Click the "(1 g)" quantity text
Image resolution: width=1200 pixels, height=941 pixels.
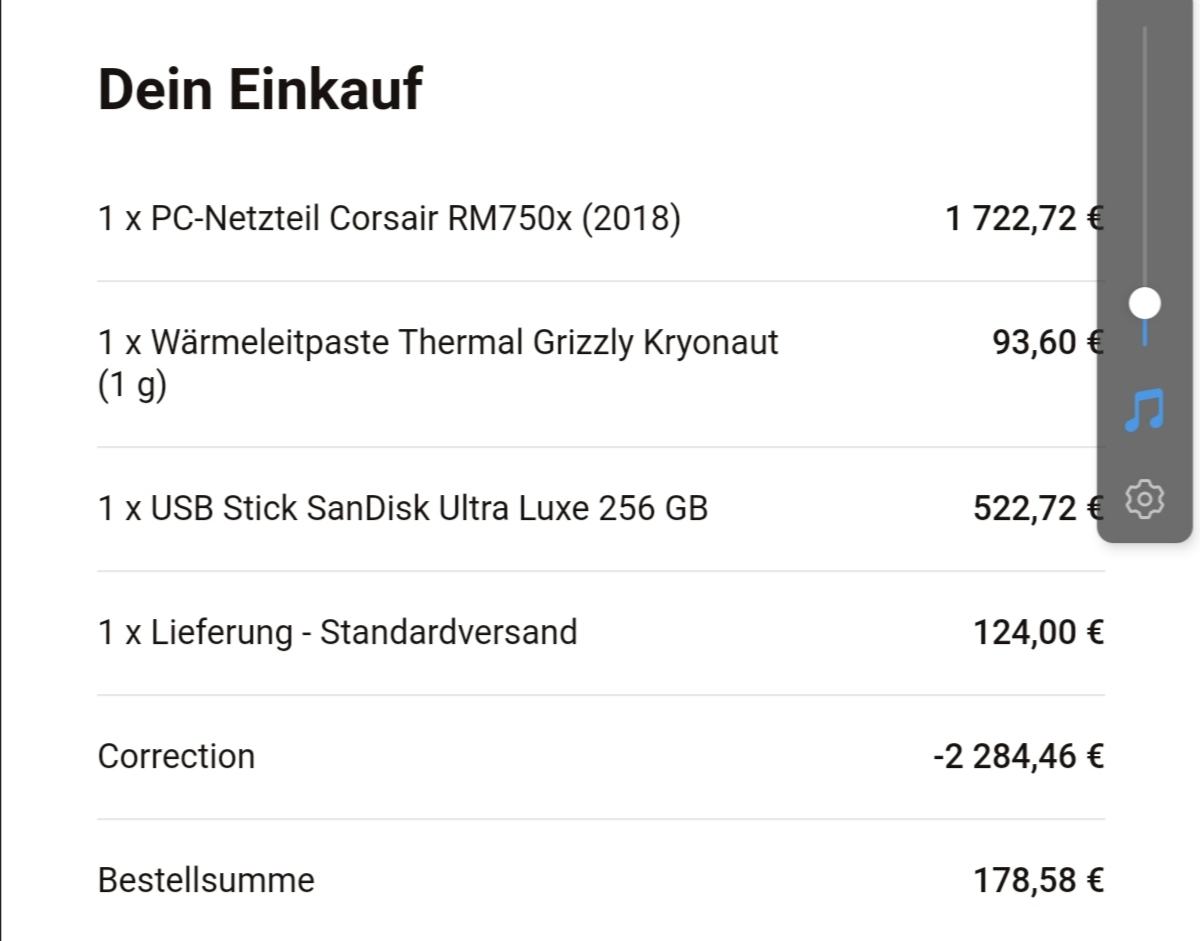click(x=132, y=385)
